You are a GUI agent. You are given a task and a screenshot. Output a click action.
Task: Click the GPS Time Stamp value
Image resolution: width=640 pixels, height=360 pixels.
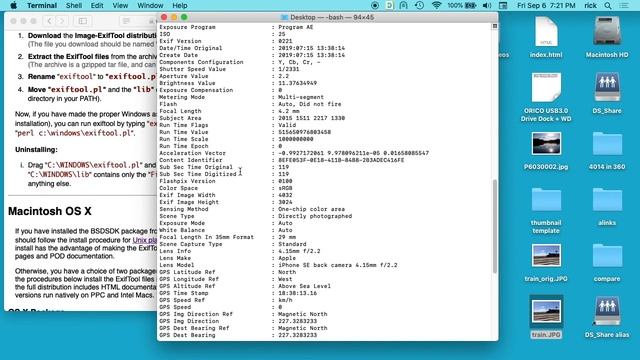point(298,293)
